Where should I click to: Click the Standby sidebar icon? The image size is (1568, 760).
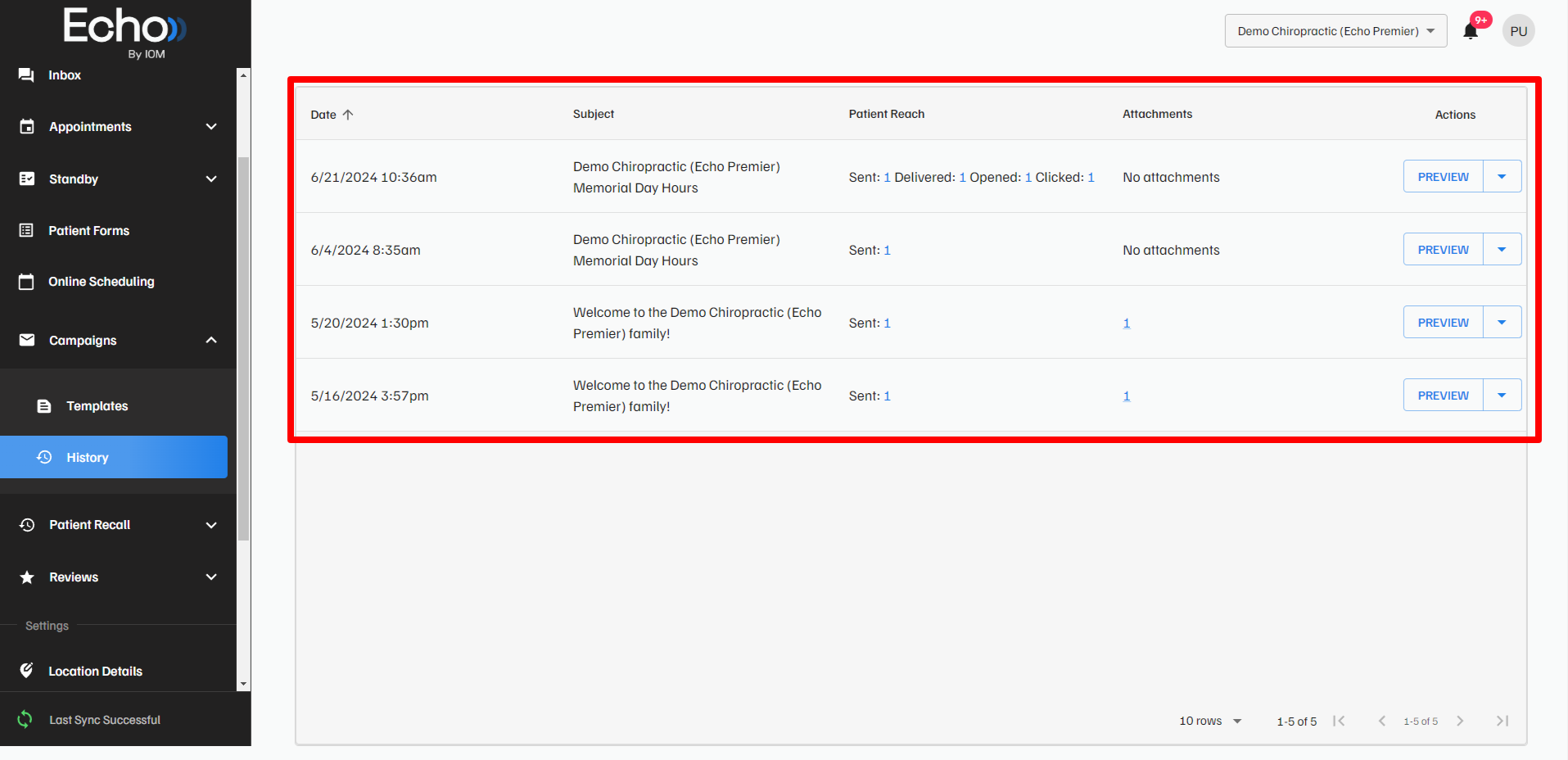27,179
